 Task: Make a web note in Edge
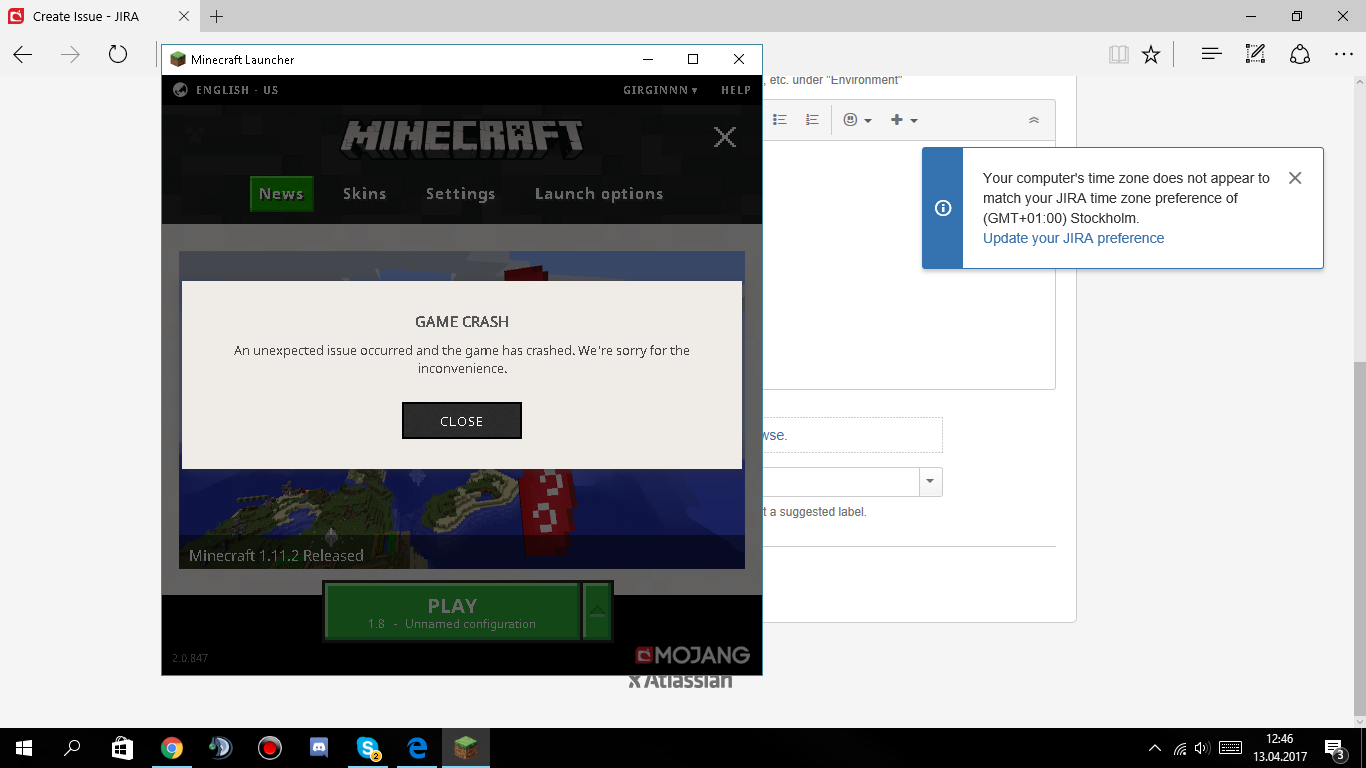(x=1256, y=54)
